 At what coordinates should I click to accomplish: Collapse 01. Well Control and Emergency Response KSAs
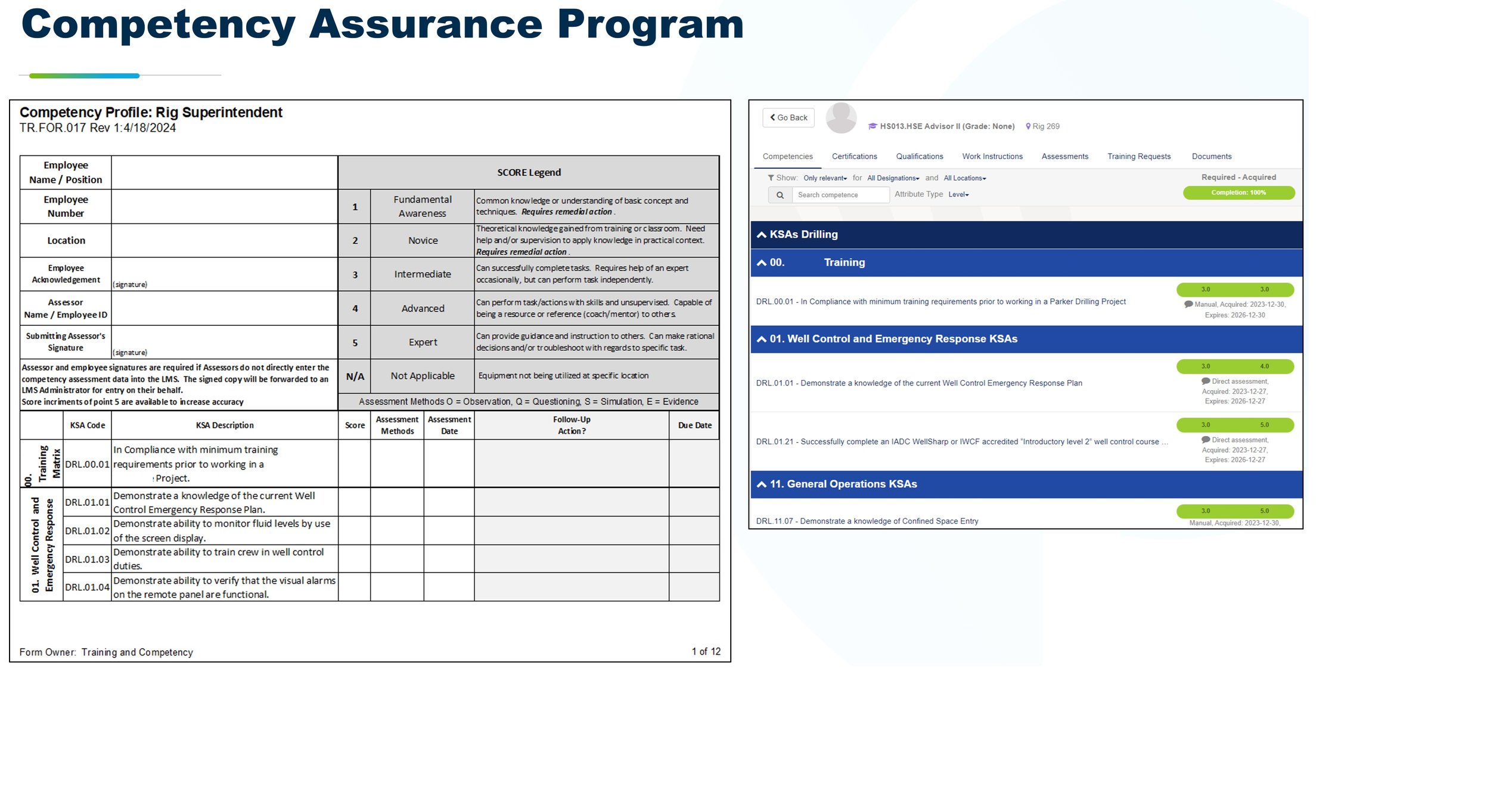(x=1026, y=339)
